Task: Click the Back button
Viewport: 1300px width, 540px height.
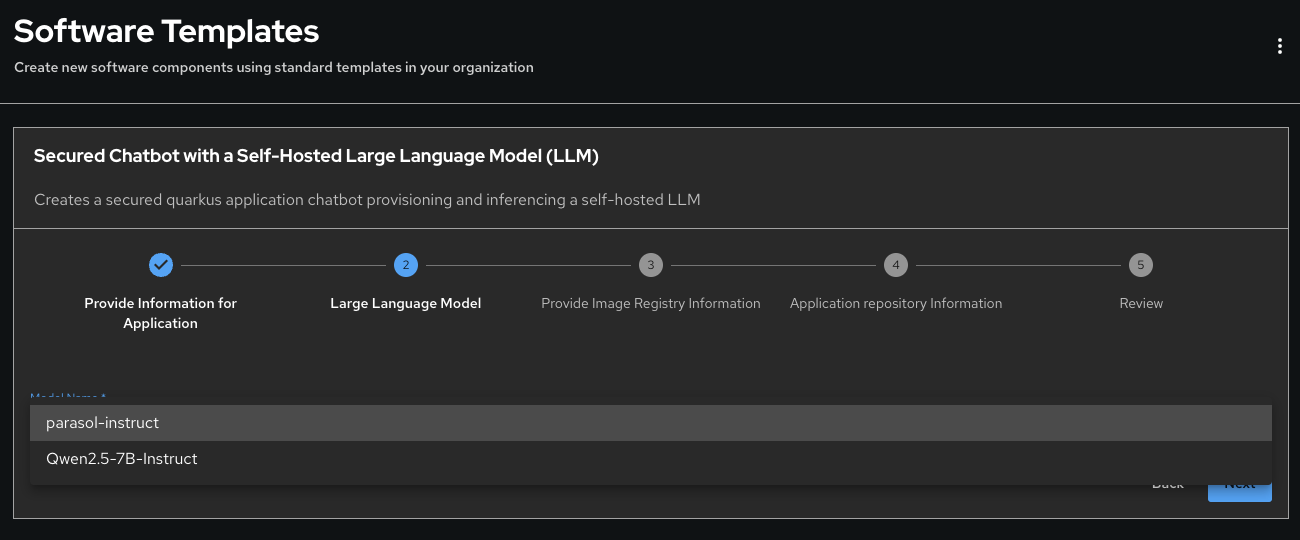Action: tap(1168, 485)
